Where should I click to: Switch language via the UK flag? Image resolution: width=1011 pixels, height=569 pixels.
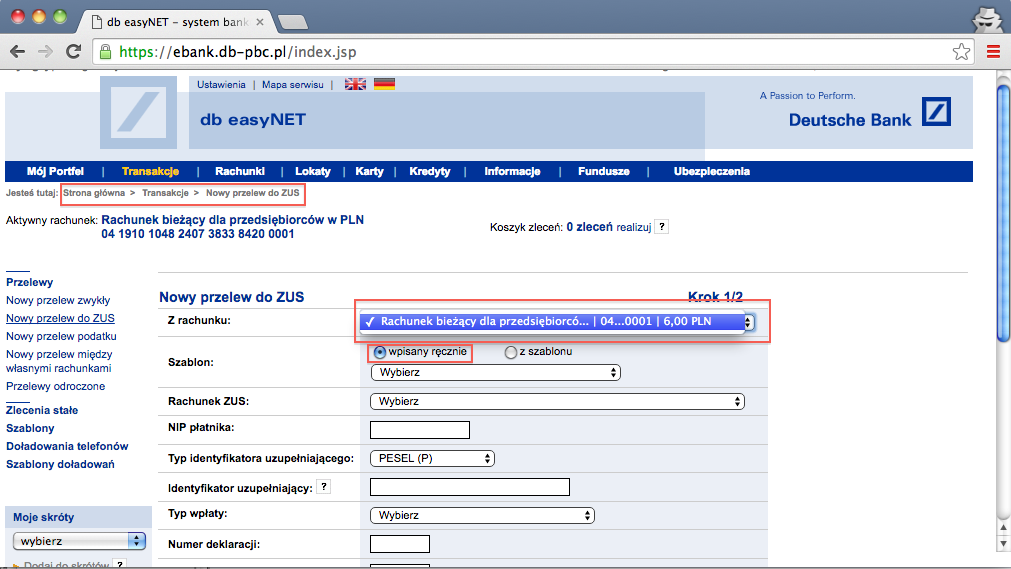pos(355,85)
